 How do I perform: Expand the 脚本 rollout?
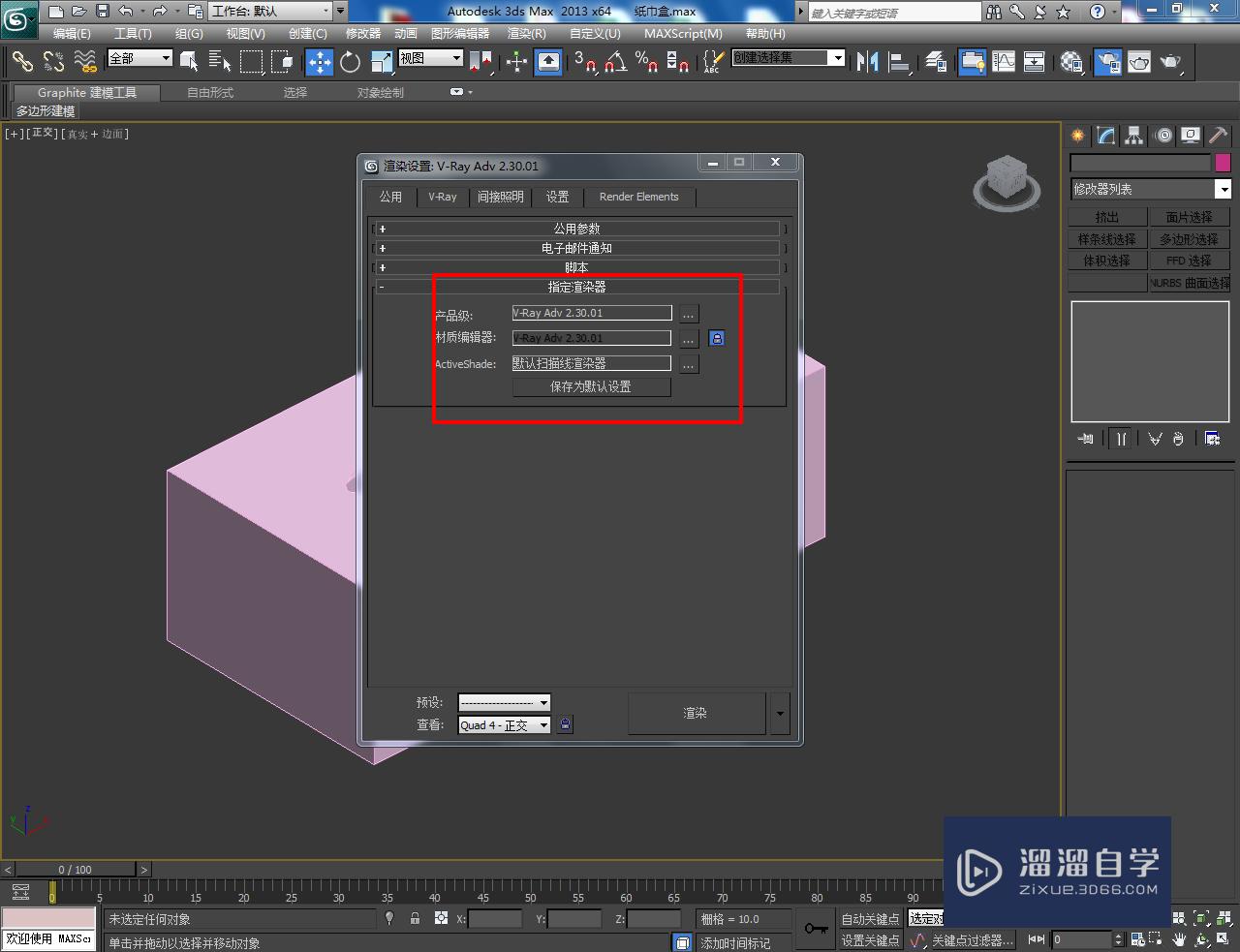pyautogui.click(x=577, y=267)
